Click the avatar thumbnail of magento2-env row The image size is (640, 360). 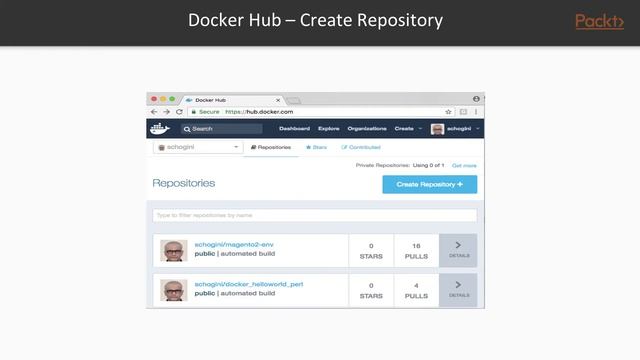(173, 250)
